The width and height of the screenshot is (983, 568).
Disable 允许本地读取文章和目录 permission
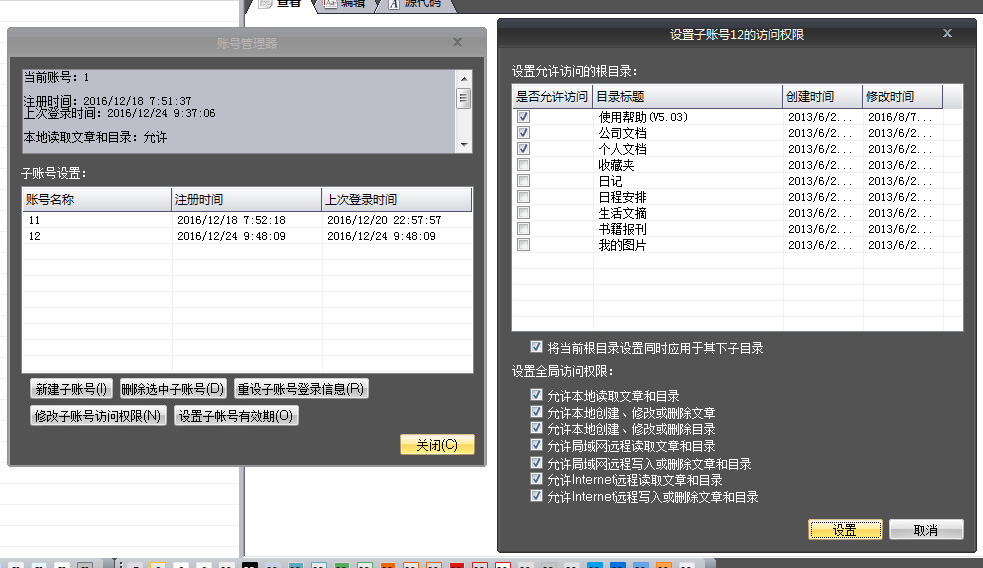(537, 395)
